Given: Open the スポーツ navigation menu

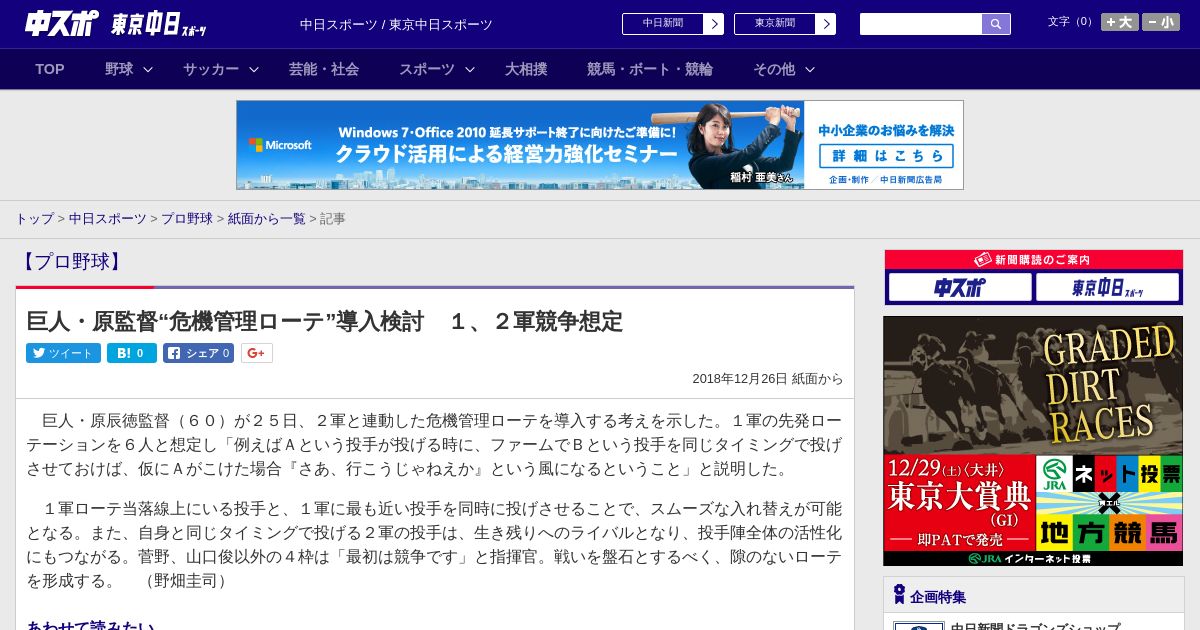Looking at the screenshot, I should [427, 69].
